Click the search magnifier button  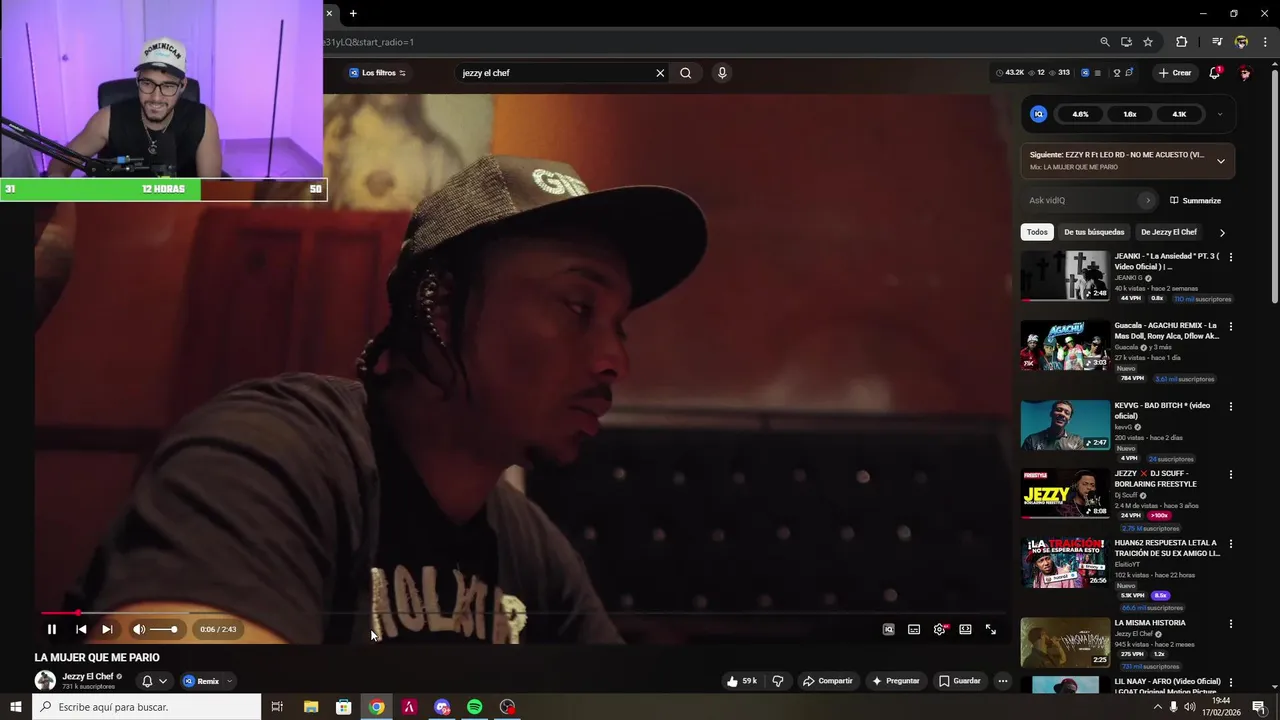pyautogui.click(x=686, y=73)
